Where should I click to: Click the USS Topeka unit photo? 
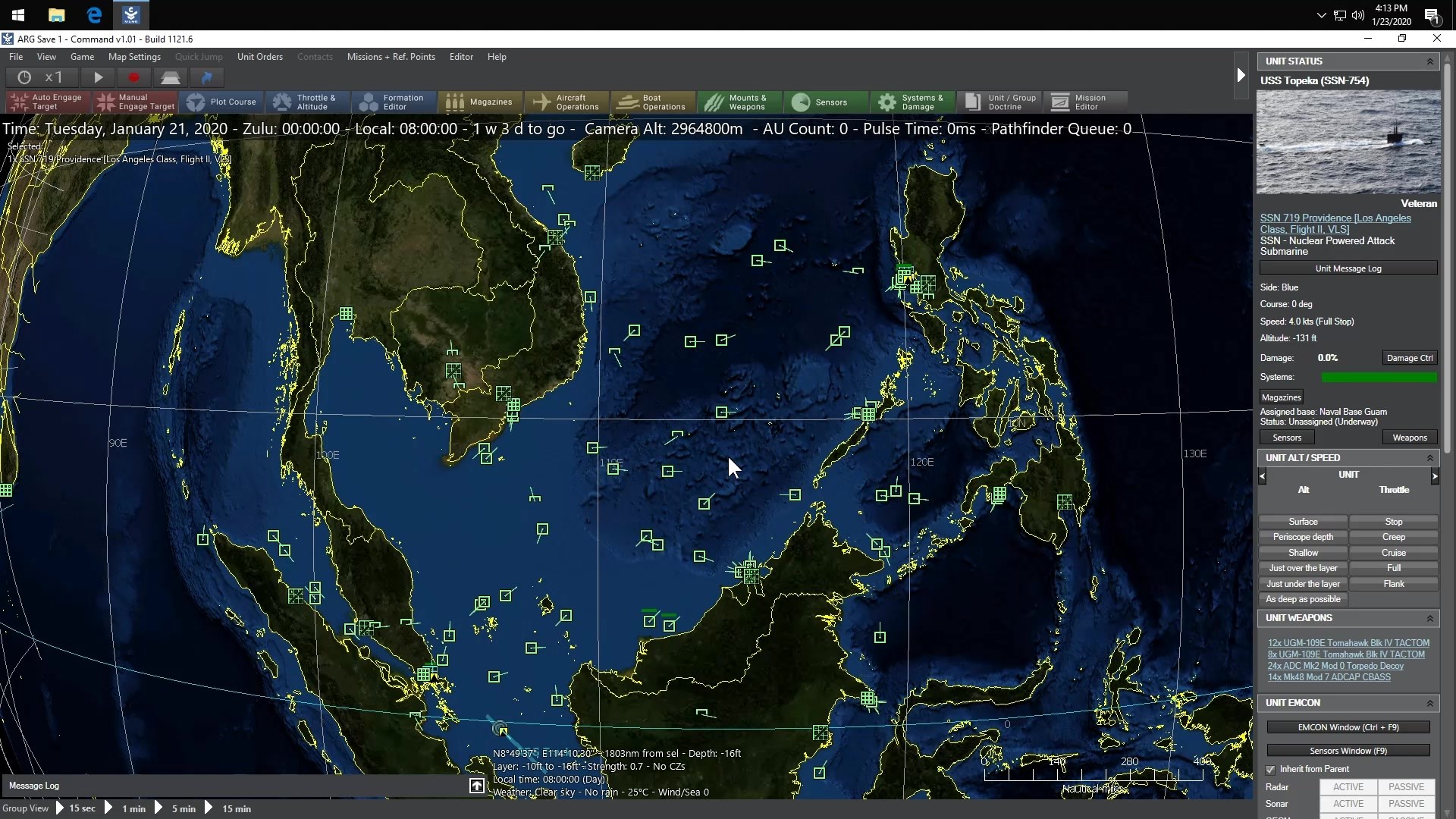coord(1348,143)
